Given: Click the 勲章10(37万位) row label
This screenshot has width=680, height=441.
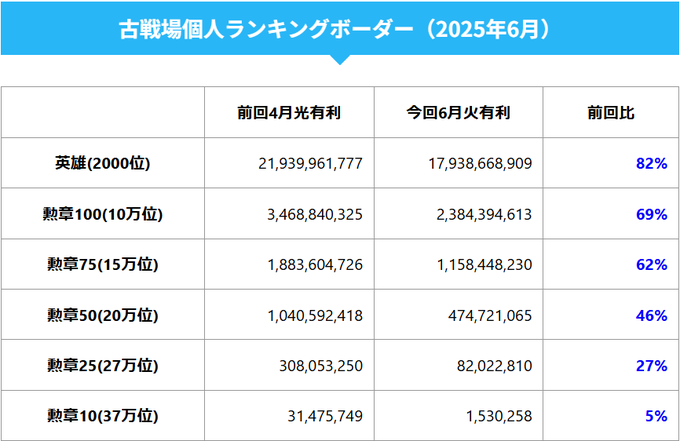Looking at the screenshot, I should point(103,416).
